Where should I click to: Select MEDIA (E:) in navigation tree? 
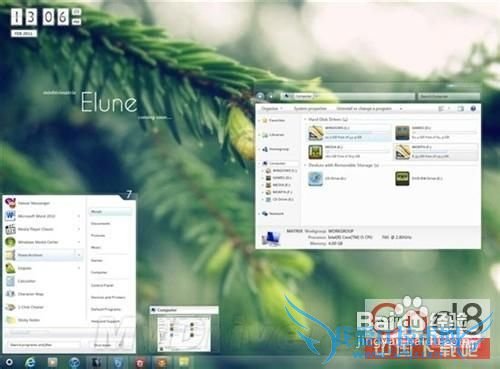tap(278, 185)
